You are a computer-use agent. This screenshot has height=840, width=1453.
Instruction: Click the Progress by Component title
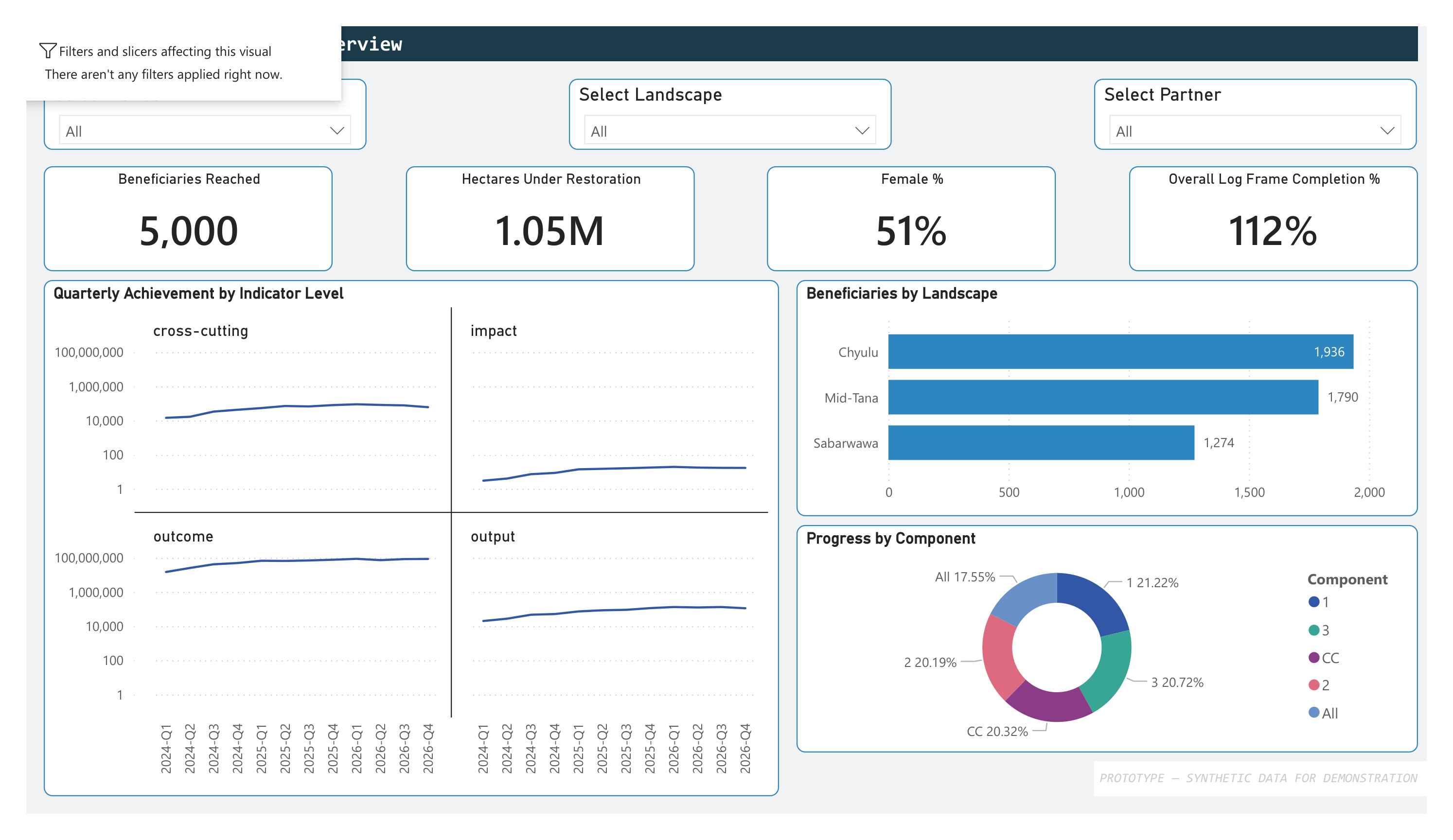891,538
